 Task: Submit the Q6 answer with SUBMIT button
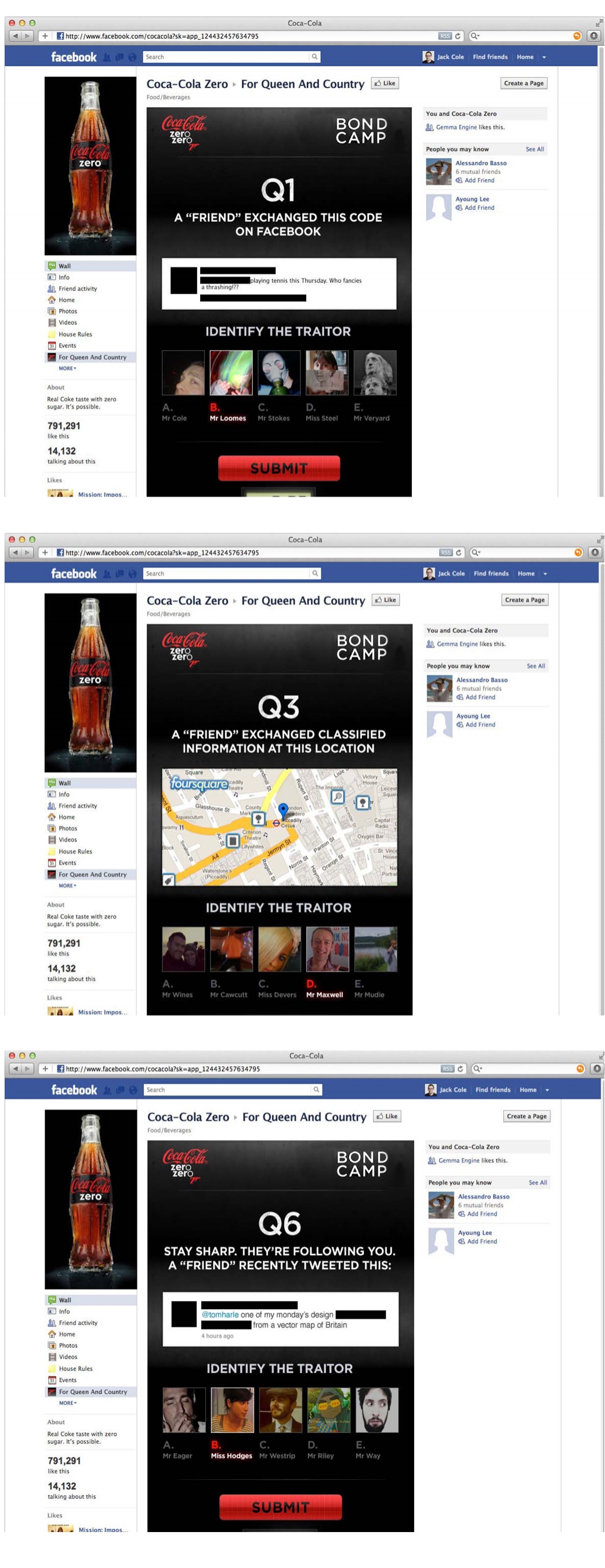[280, 1507]
